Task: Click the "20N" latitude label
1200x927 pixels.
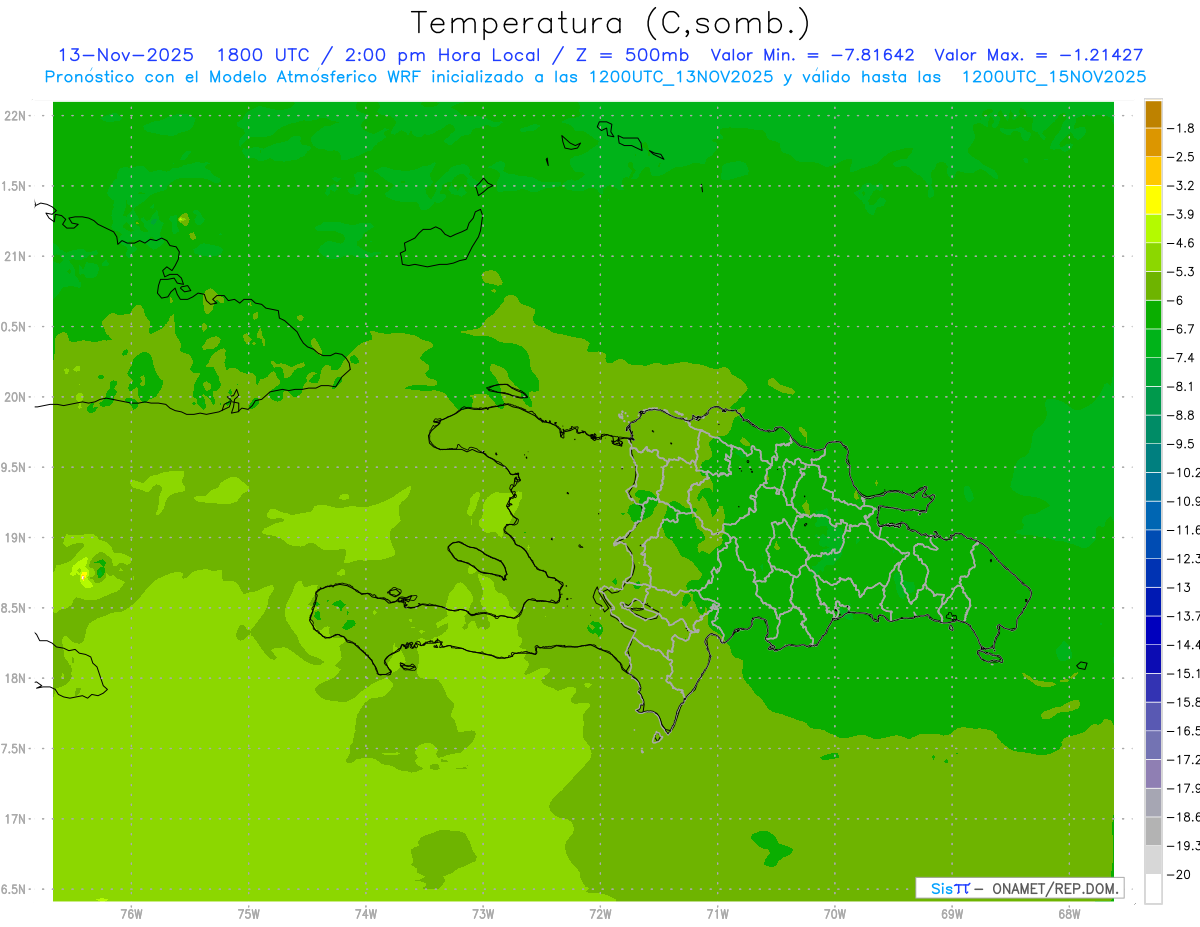Action: click(x=17, y=397)
